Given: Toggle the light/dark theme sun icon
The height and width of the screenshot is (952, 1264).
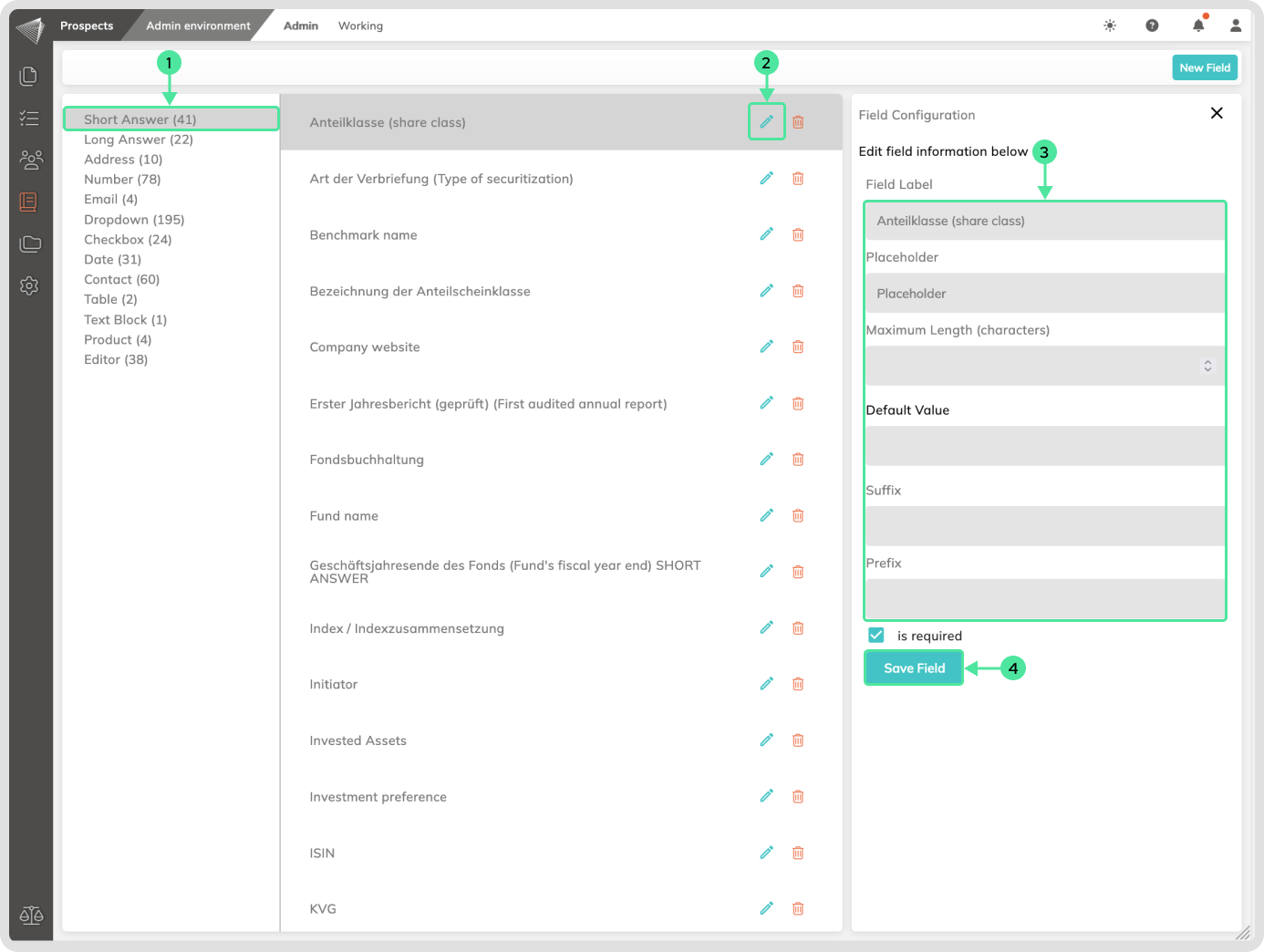Looking at the screenshot, I should 1110,26.
